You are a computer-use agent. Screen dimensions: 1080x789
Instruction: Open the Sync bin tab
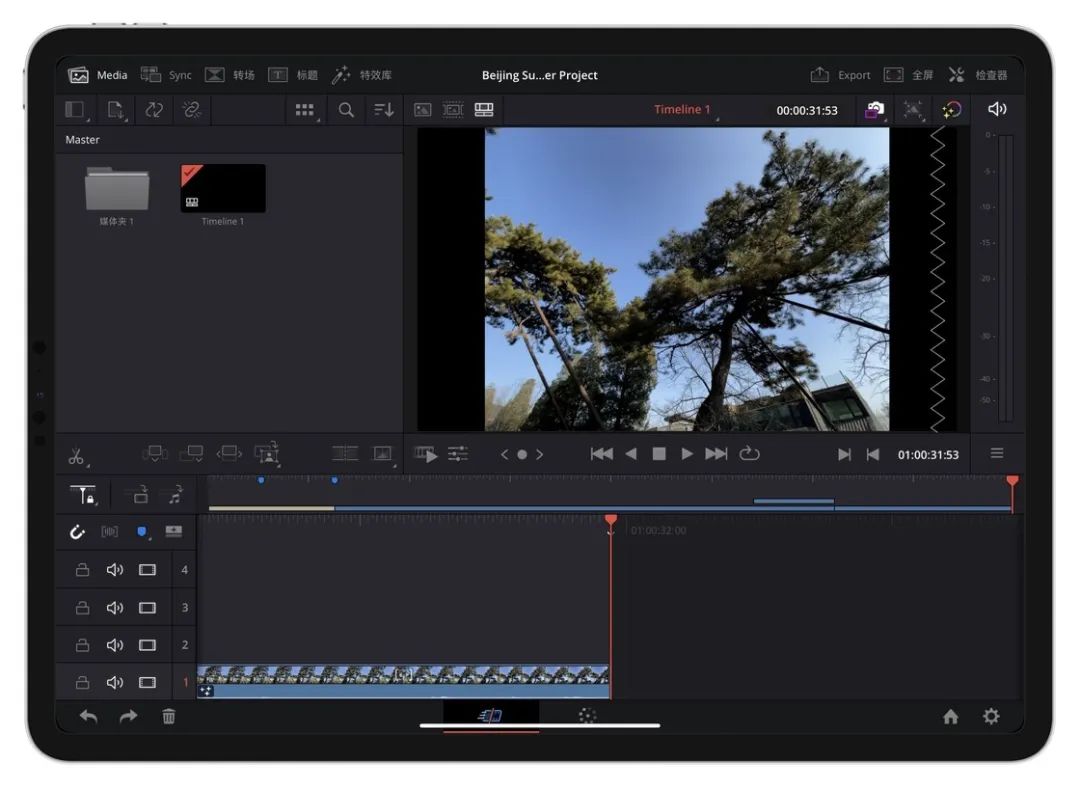click(x=166, y=75)
